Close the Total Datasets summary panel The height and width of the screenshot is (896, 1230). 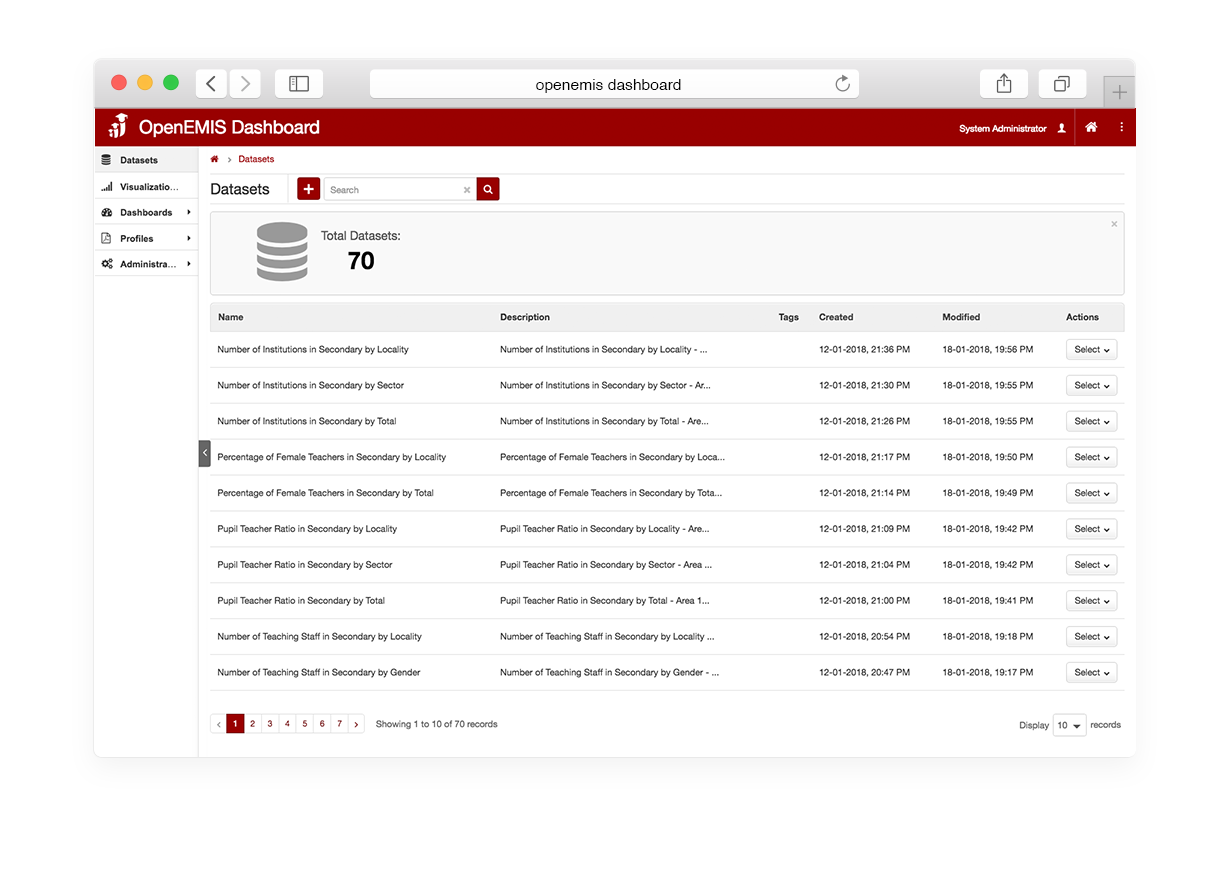[1114, 224]
